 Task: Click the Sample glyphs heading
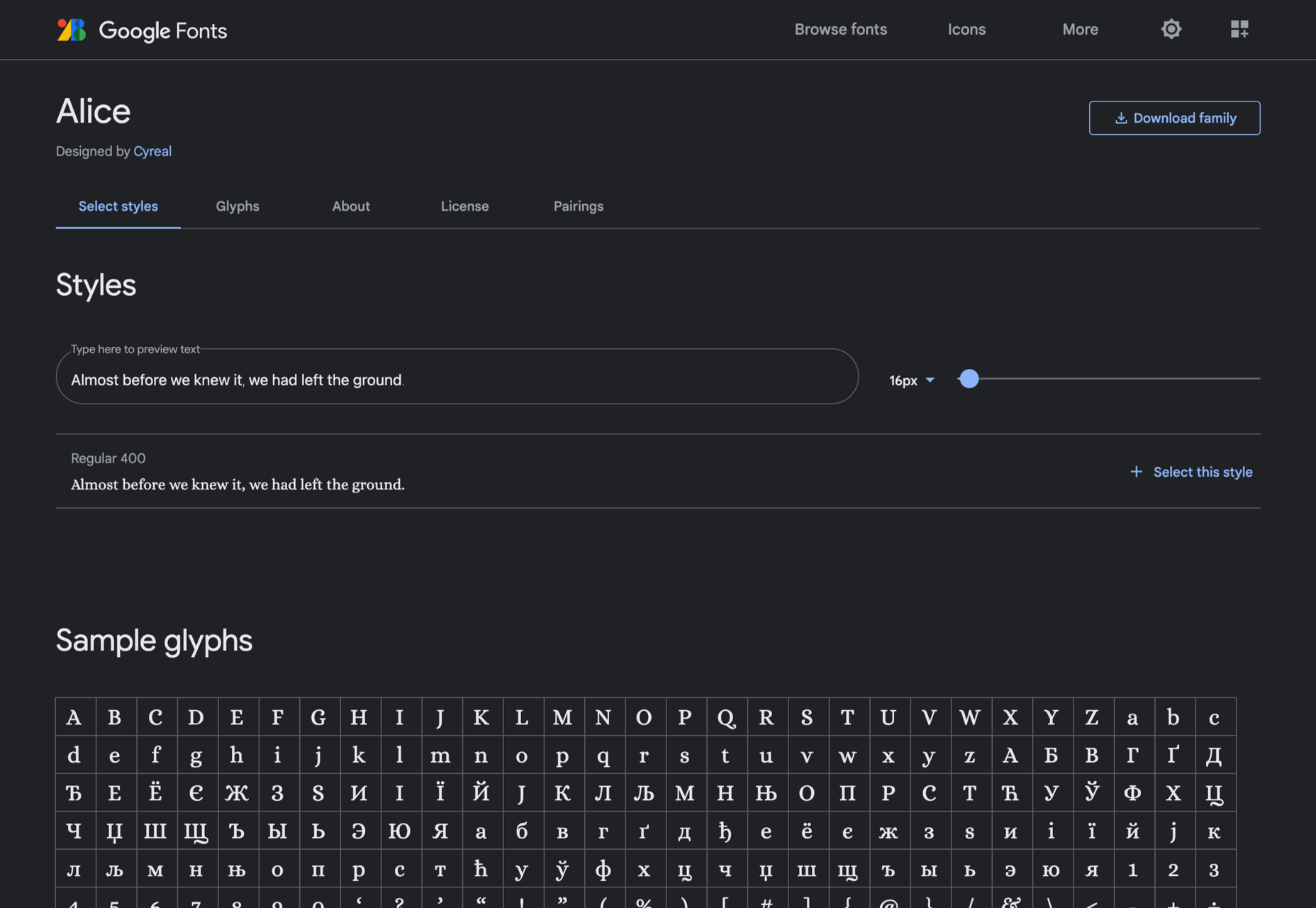[x=155, y=641]
